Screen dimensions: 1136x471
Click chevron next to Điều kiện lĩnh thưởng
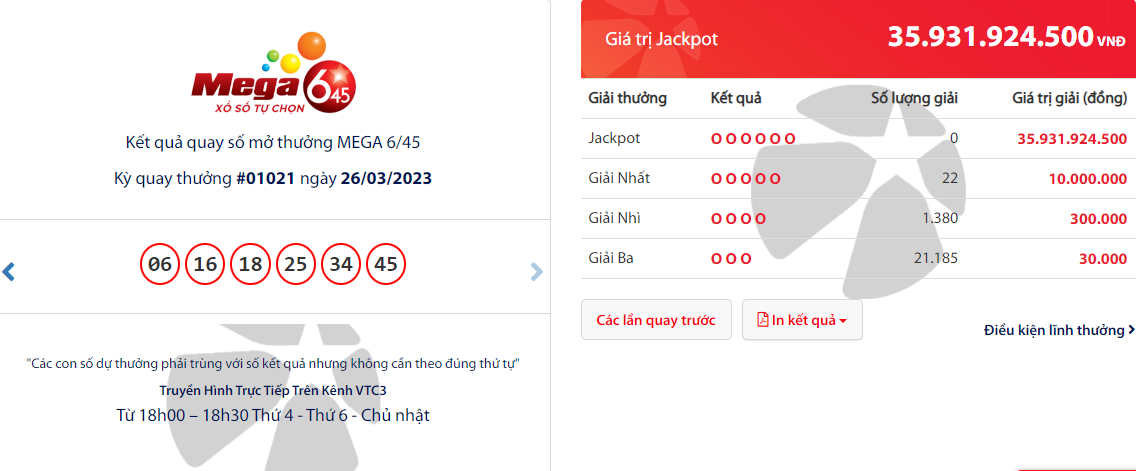(1131, 330)
